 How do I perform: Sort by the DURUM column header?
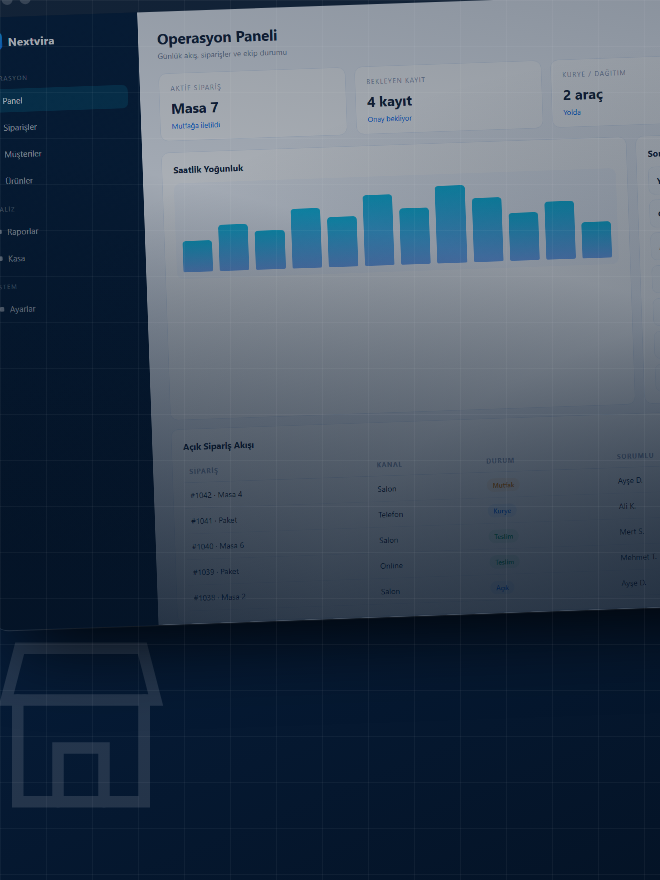point(500,460)
